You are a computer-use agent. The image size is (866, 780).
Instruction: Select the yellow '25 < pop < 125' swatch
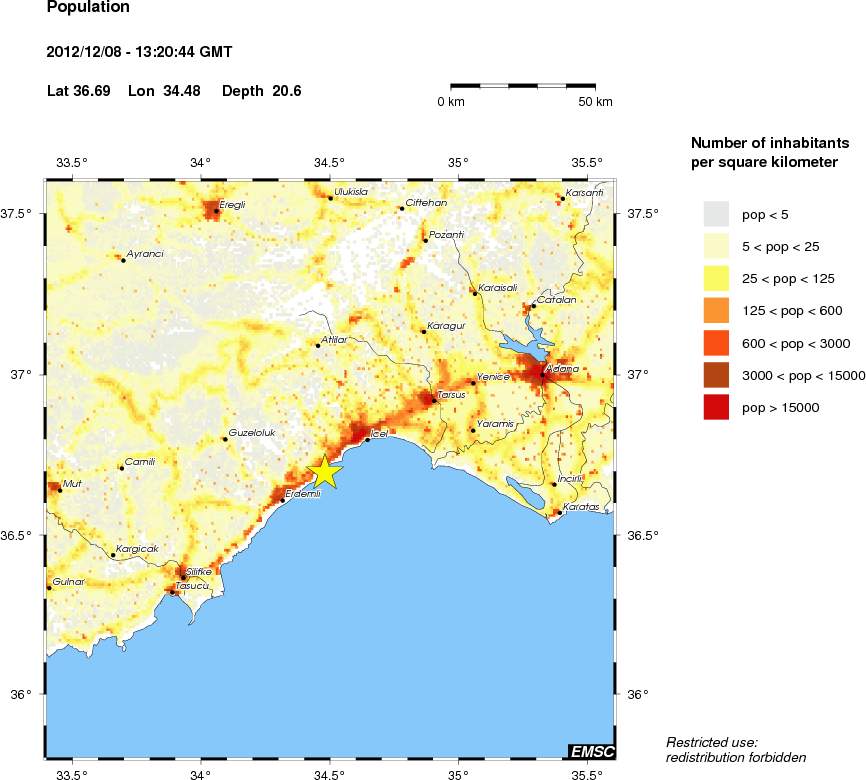716,278
